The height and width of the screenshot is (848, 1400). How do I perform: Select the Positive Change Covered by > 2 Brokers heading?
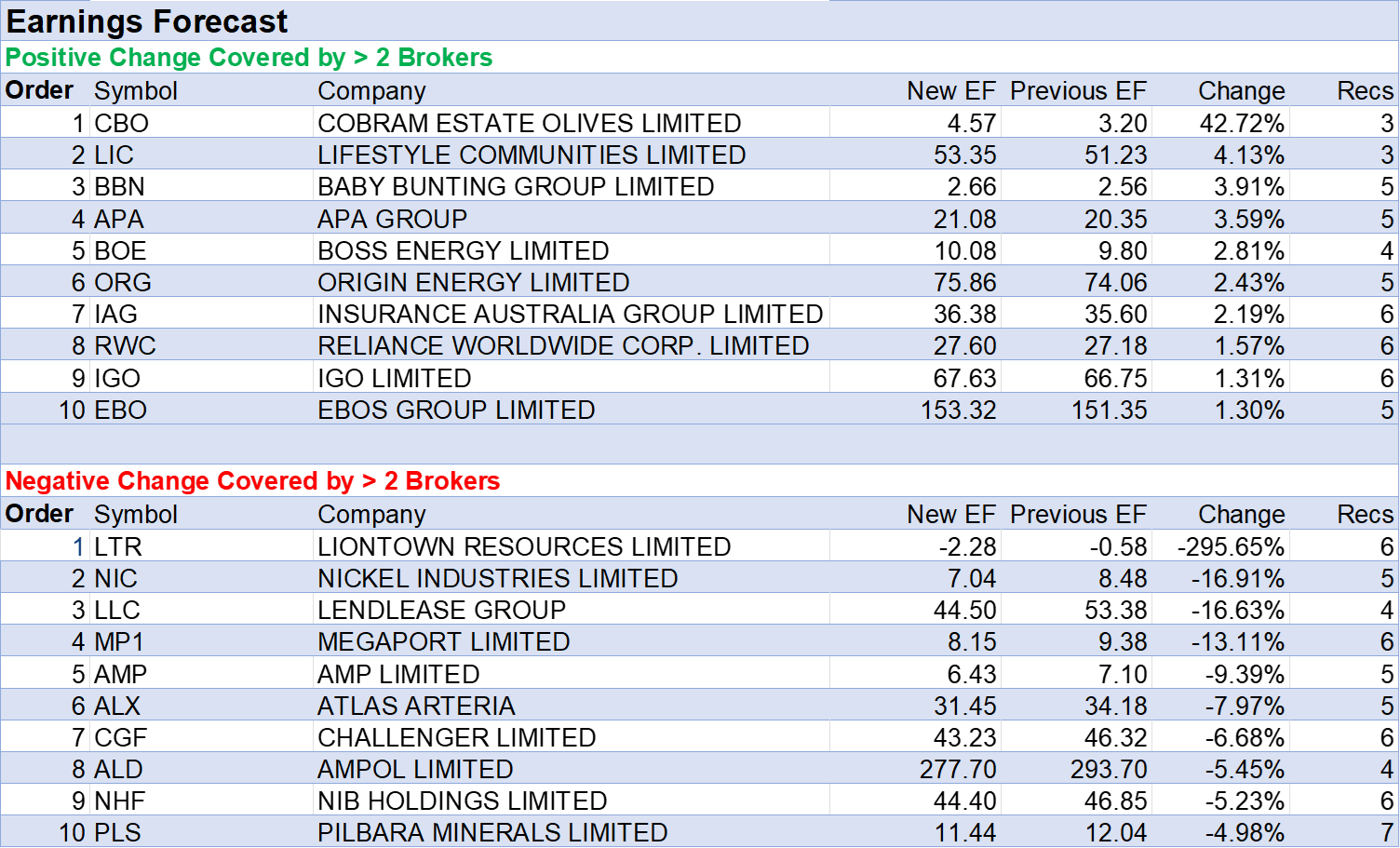pyautogui.click(x=249, y=58)
